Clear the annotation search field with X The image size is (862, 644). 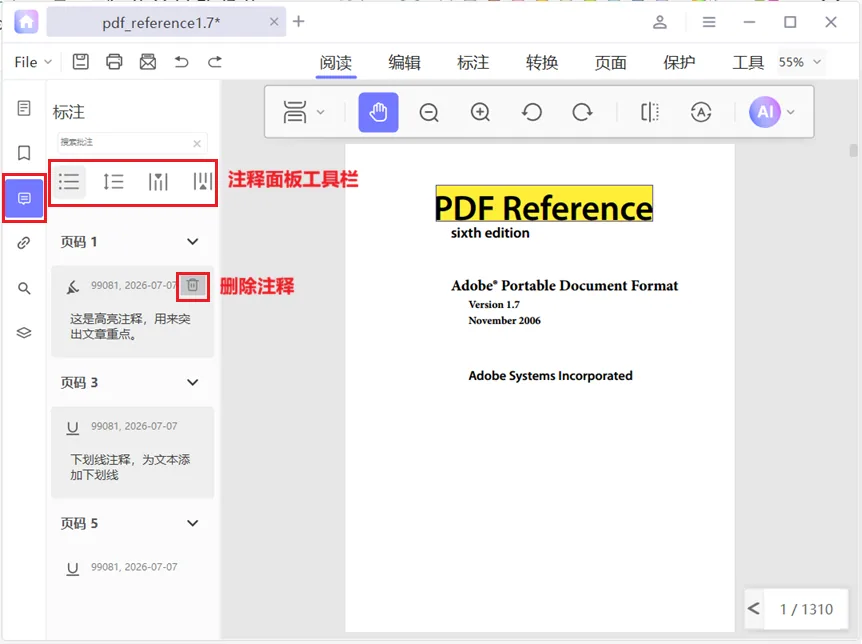[x=197, y=144]
